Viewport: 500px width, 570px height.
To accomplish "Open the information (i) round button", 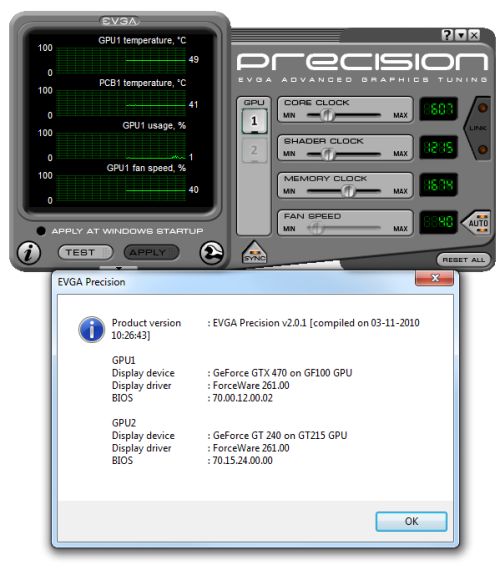I will [x=29, y=253].
